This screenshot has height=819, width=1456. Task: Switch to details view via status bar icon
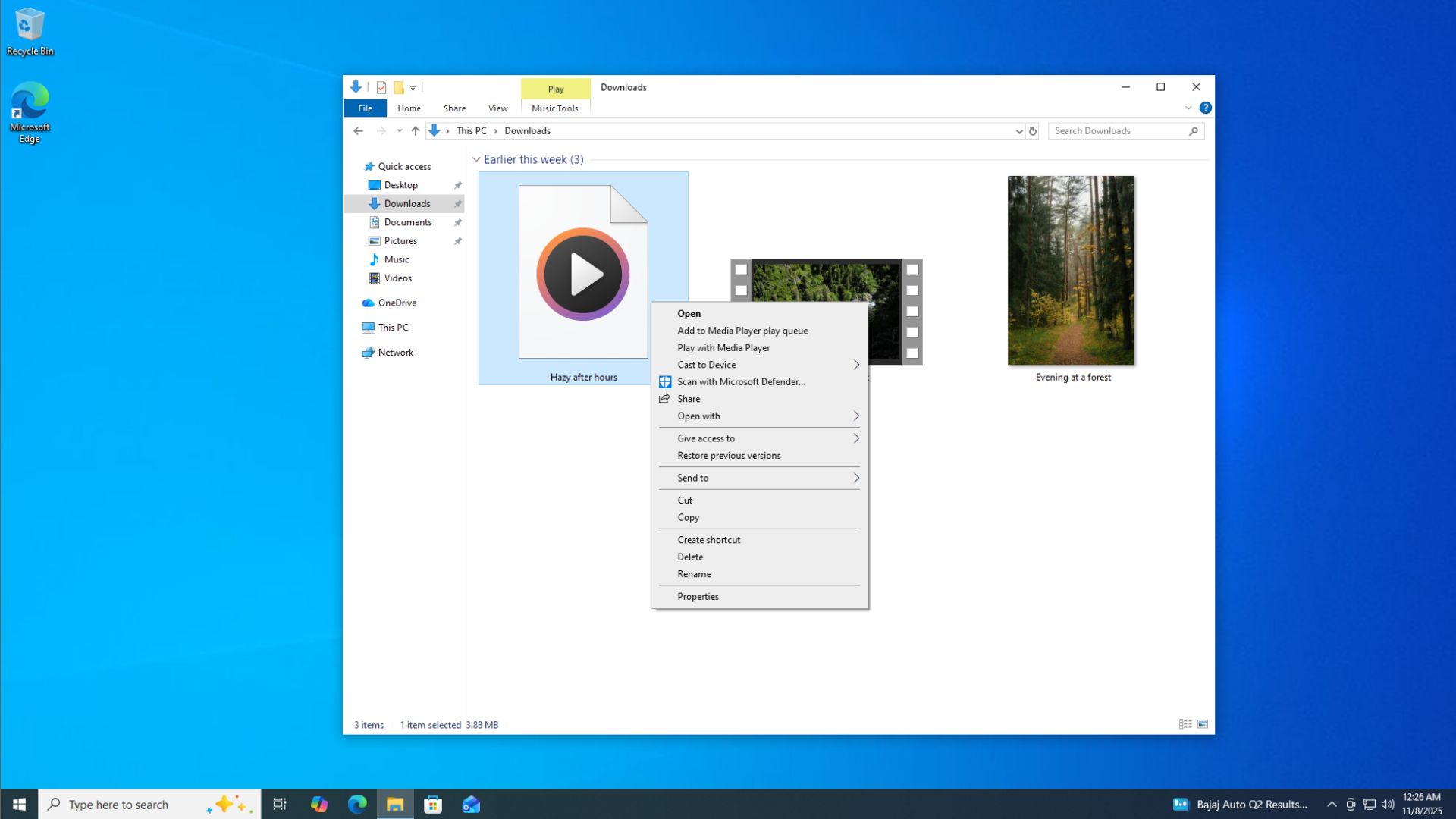coord(1185,724)
